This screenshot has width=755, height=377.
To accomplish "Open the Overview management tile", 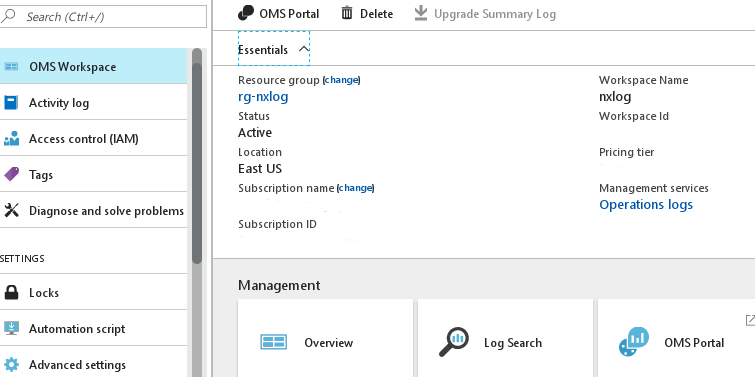I will pos(325,338).
